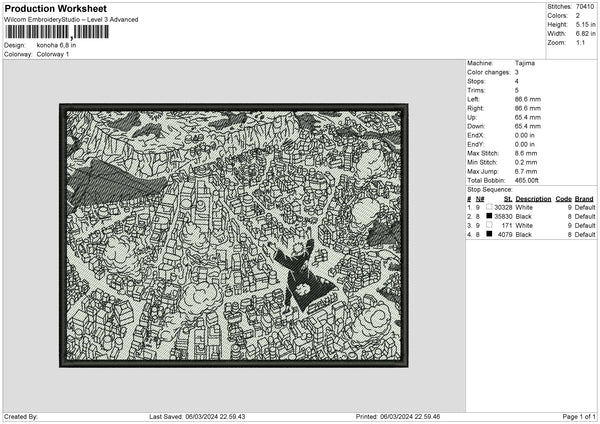Click the embroidery design preview image
Screen dimensions: 600x424
point(234,235)
